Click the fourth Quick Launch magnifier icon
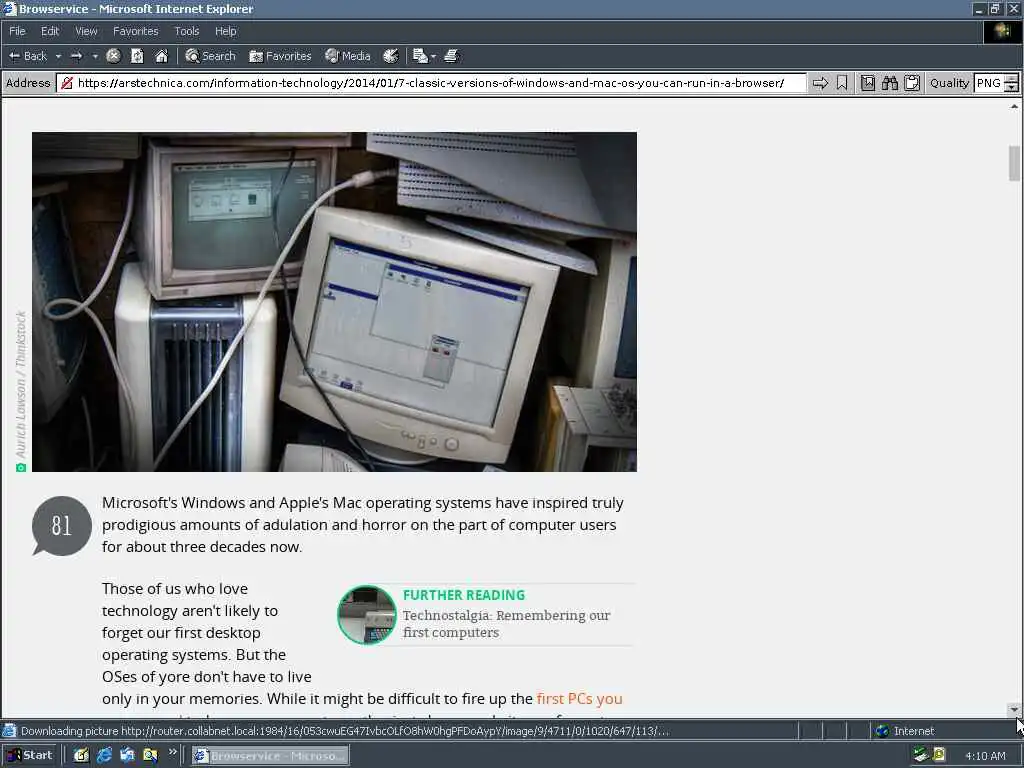Viewport: 1024px width, 768px height. tap(150, 756)
